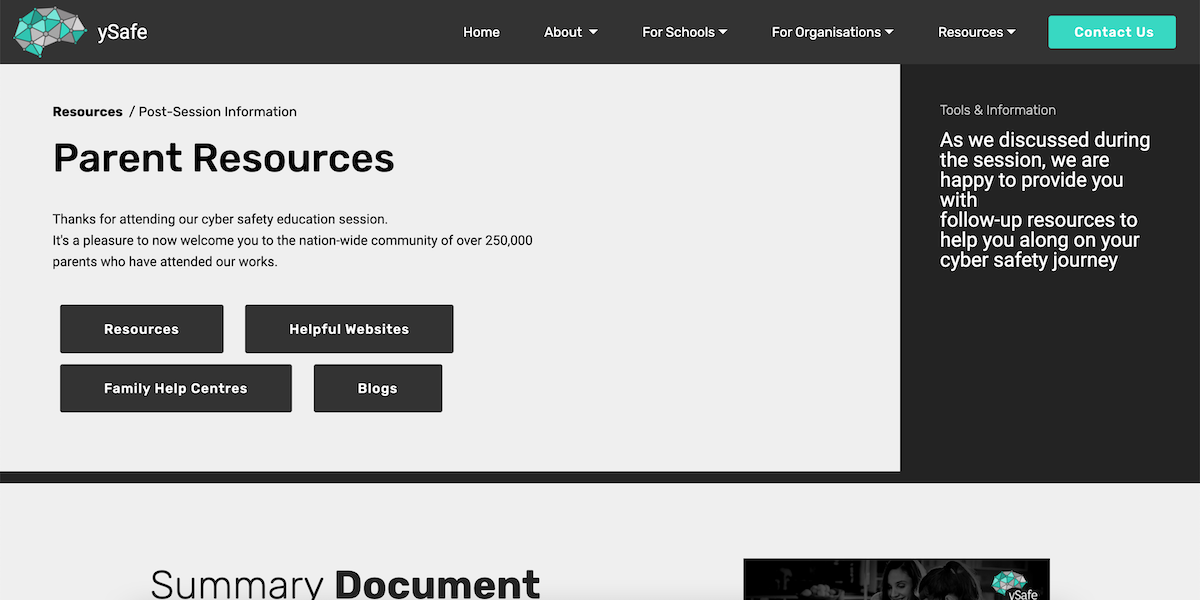Go to the Home page
Screen dimensions: 1200x600
[481, 32]
